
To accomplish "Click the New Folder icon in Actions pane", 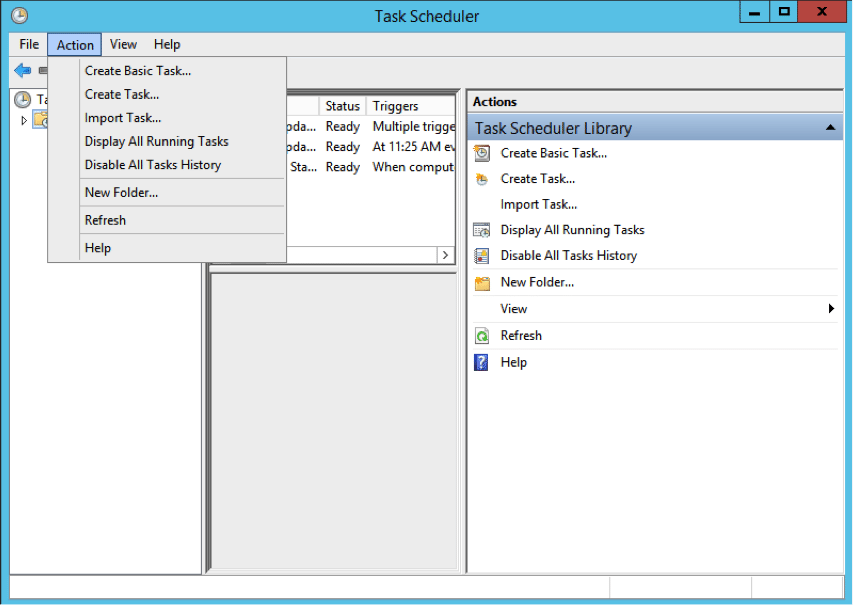I will pos(482,283).
